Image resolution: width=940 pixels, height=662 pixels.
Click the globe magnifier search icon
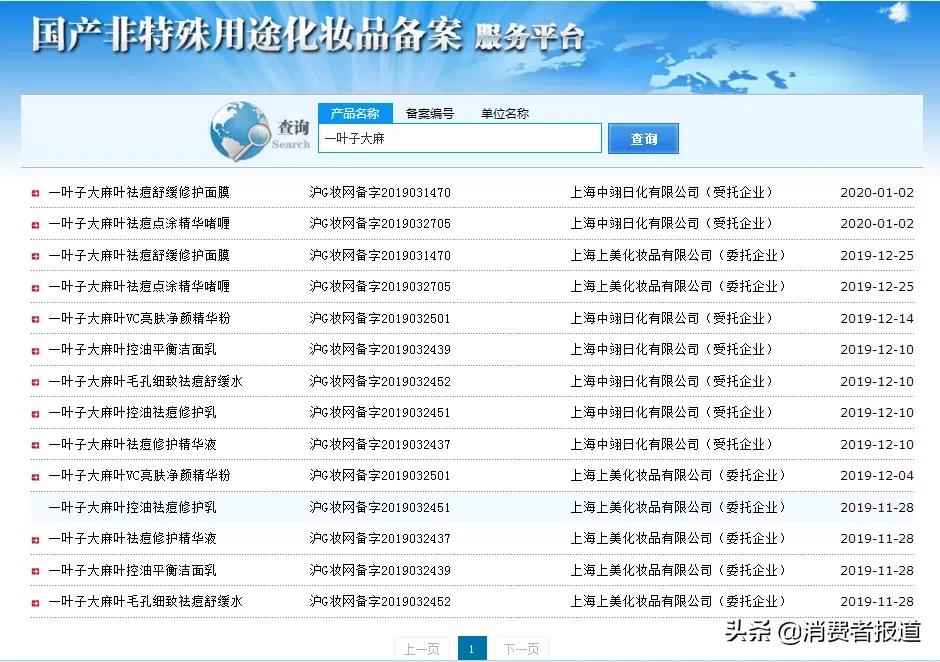point(240,132)
